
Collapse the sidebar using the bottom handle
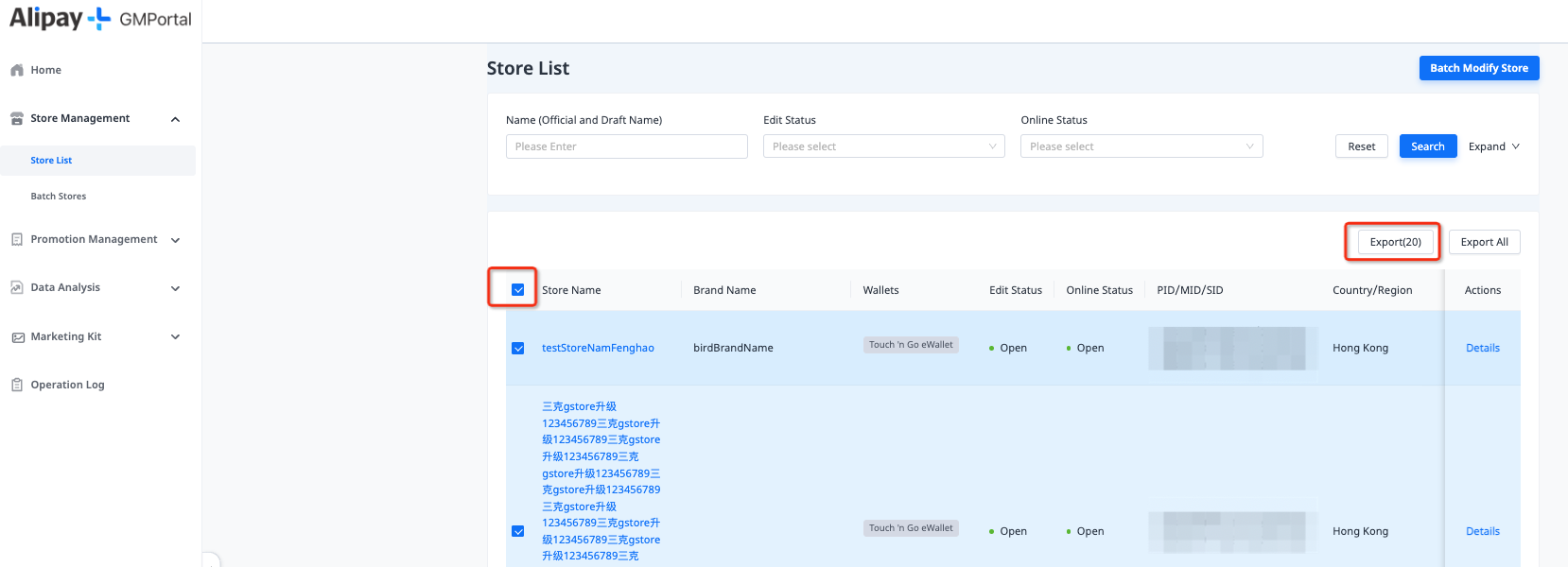212,559
